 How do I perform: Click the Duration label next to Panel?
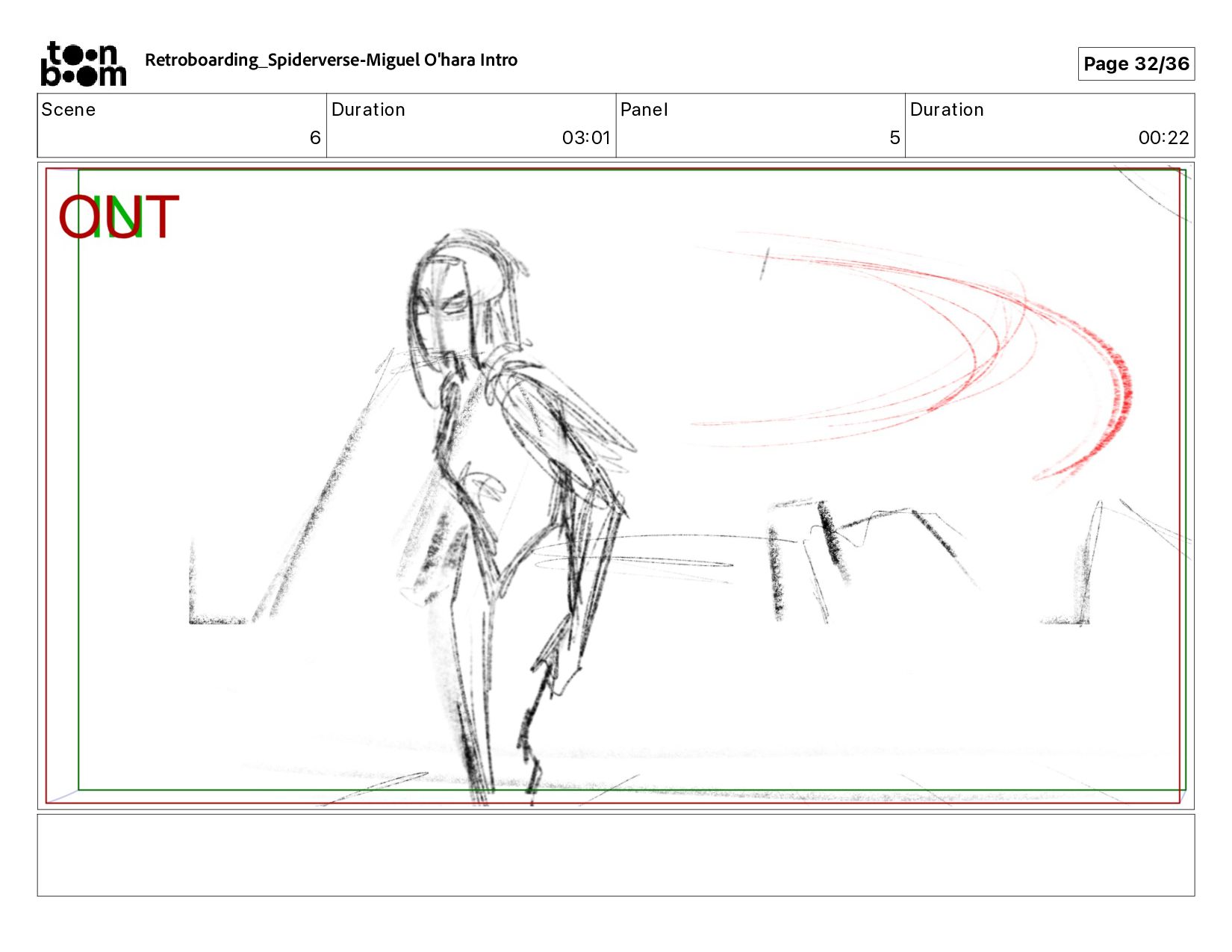coord(947,110)
